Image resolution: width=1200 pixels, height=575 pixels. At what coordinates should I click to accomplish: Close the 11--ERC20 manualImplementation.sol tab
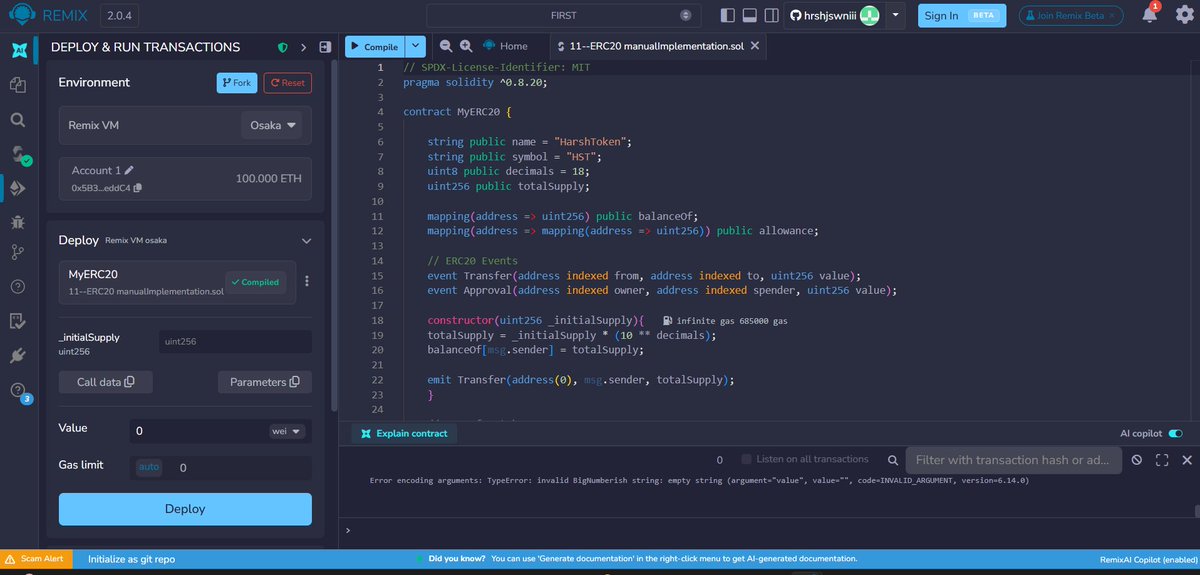pyautogui.click(x=755, y=46)
